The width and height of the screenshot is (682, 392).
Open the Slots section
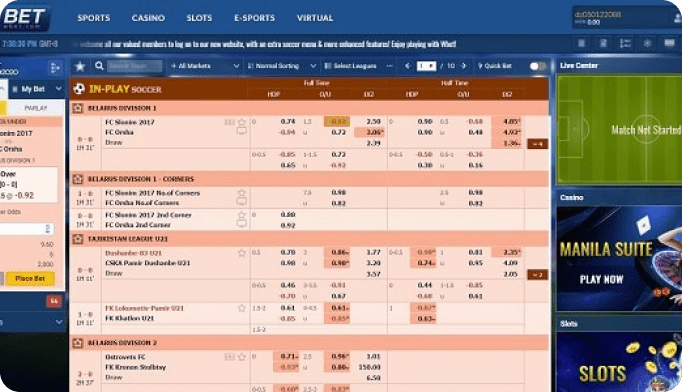tap(199, 18)
